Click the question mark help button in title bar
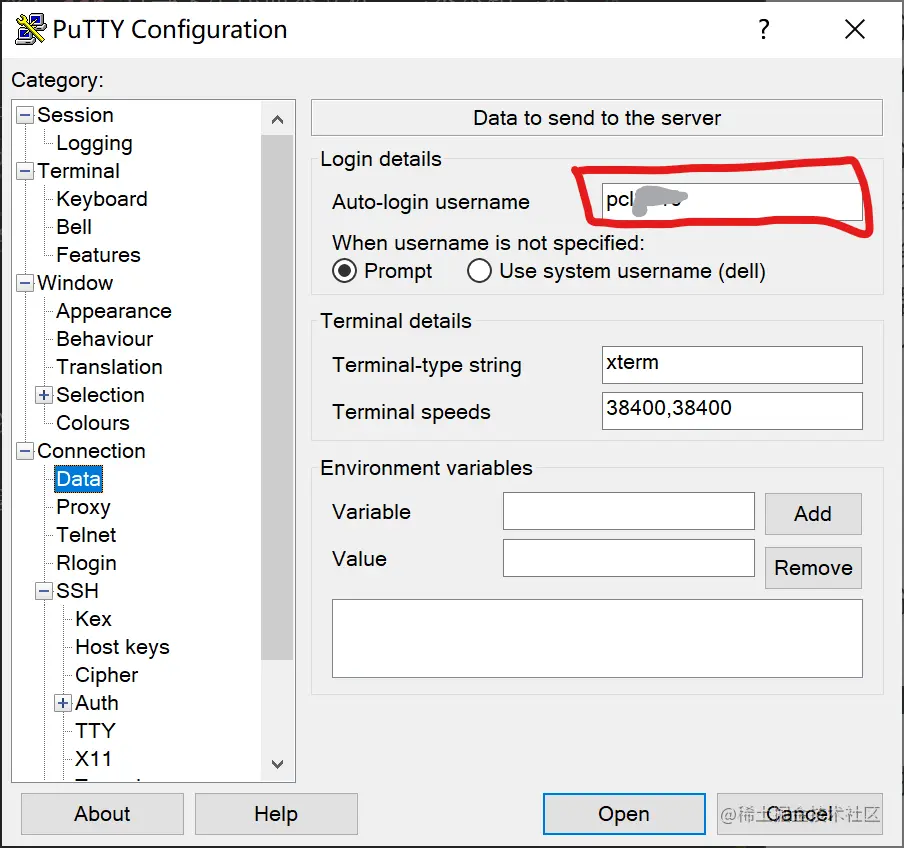904x848 pixels. pos(763,29)
